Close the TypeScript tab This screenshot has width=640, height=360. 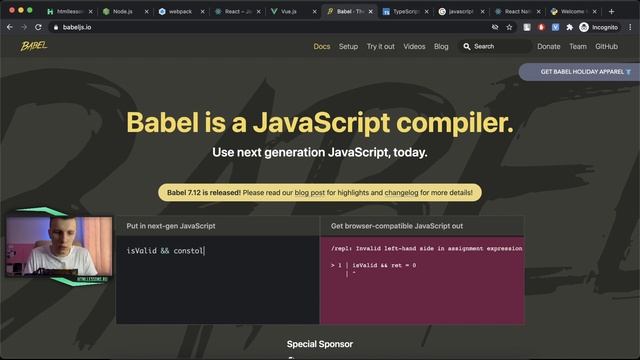pos(427,12)
